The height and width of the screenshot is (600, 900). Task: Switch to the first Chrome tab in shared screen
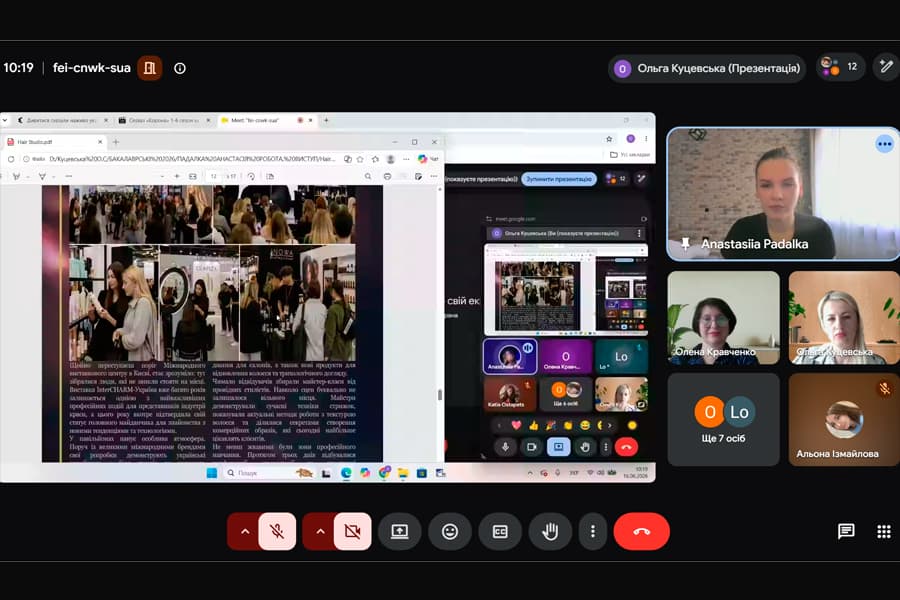62,121
